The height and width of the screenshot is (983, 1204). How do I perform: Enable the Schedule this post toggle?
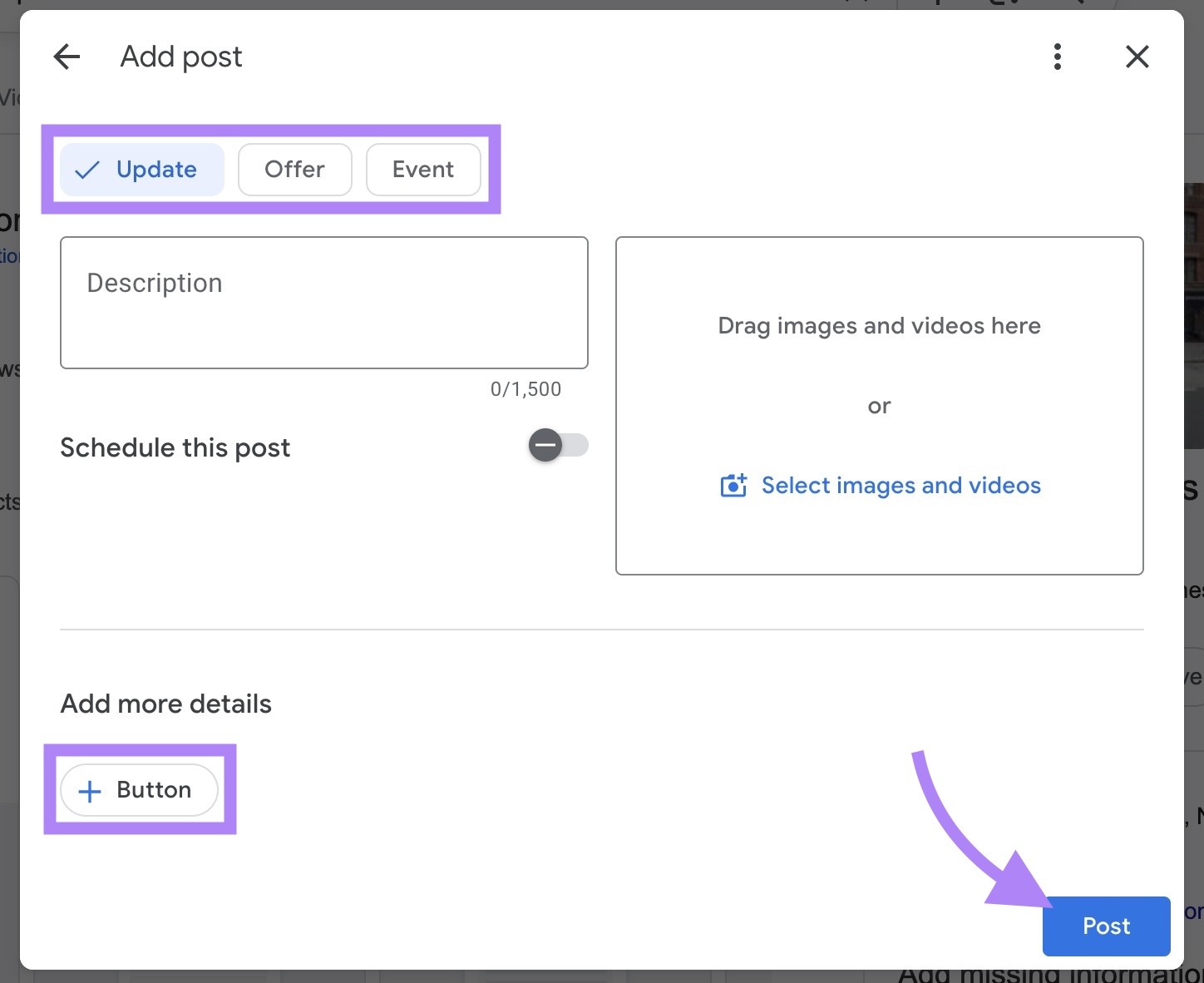click(x=558, y=446)
